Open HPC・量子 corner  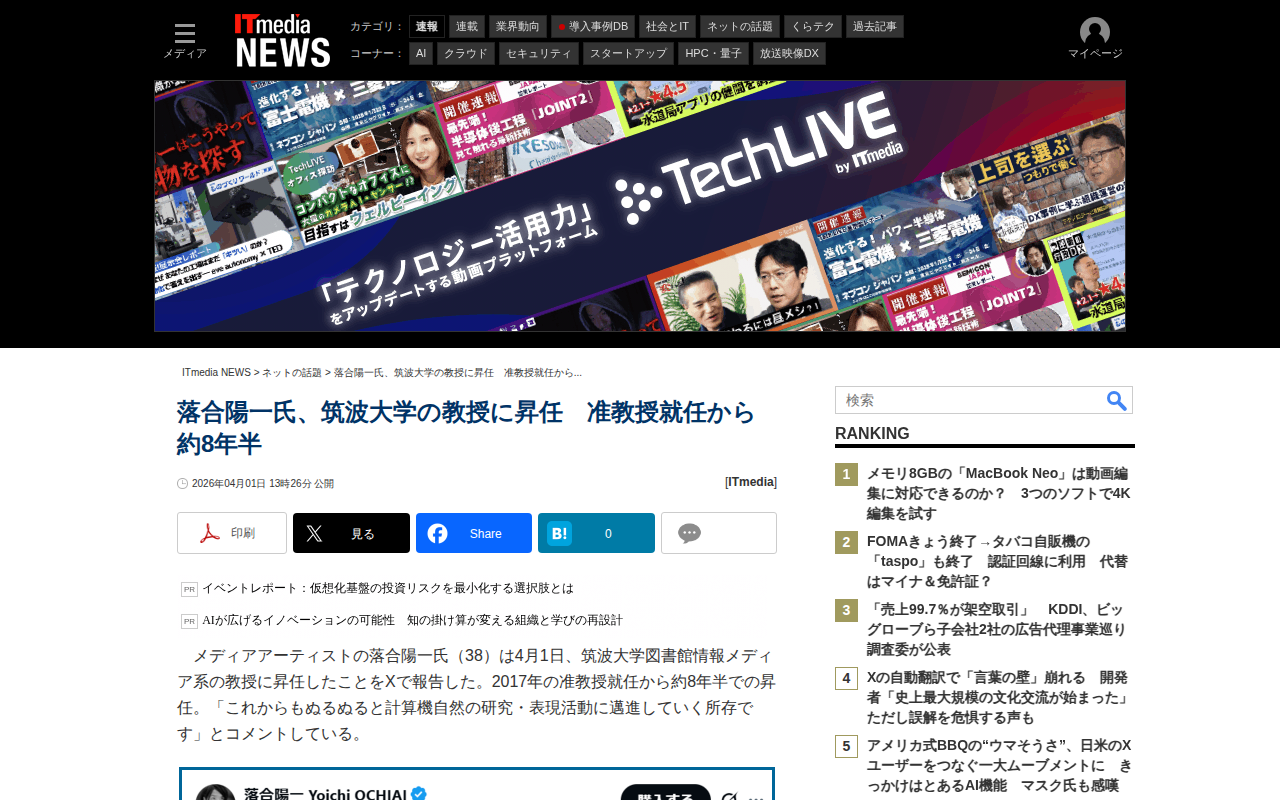(x=713, y=53)
